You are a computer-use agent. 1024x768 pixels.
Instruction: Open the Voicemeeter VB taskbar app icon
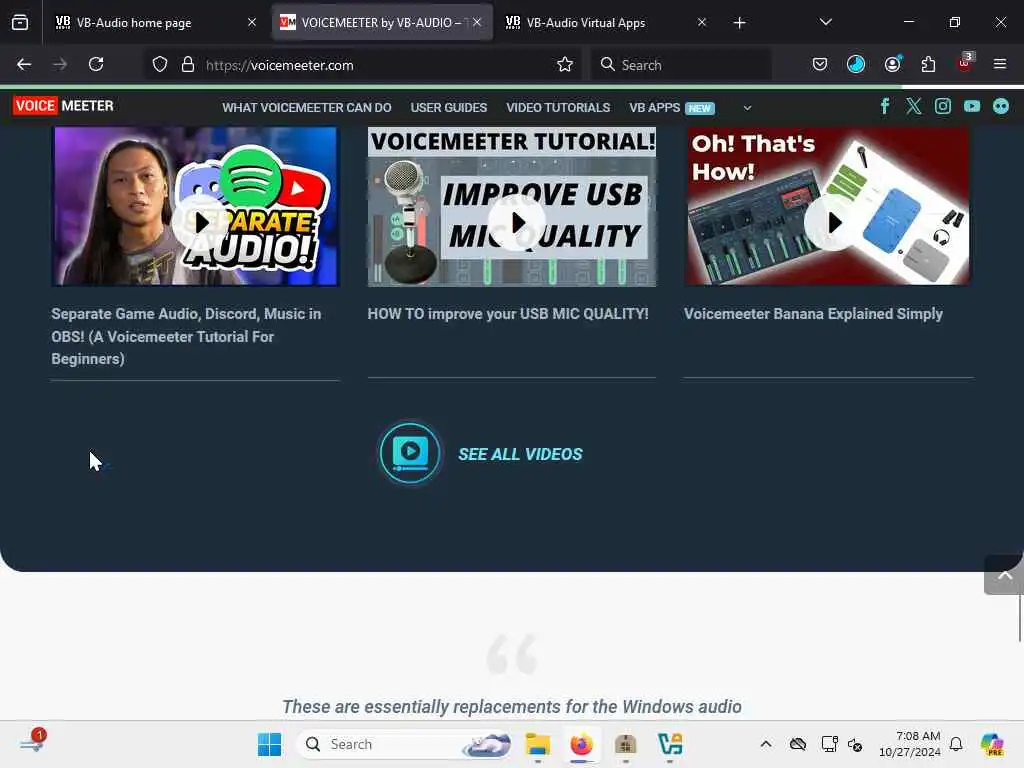click(670, 744)
